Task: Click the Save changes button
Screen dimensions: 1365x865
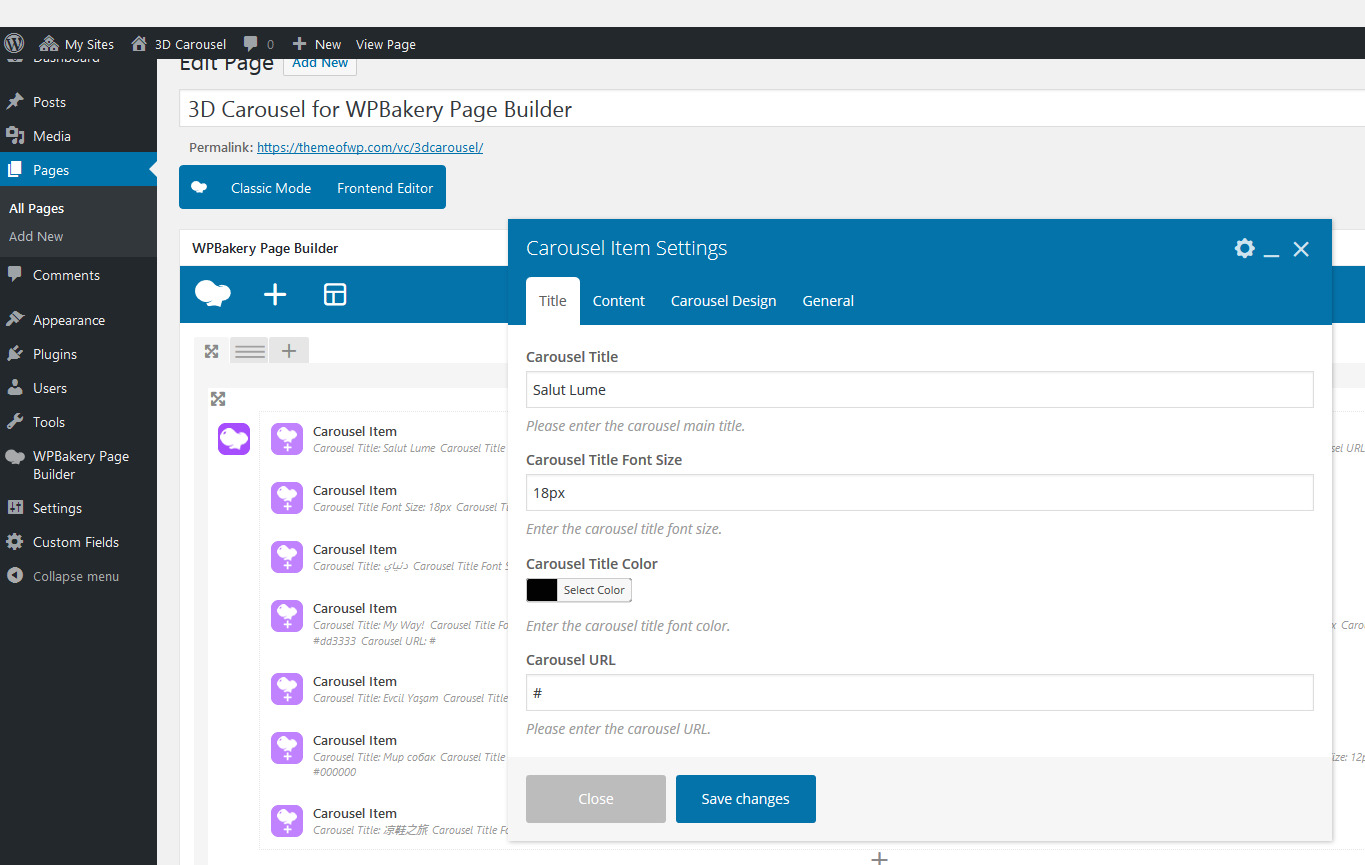Action: 746,799
